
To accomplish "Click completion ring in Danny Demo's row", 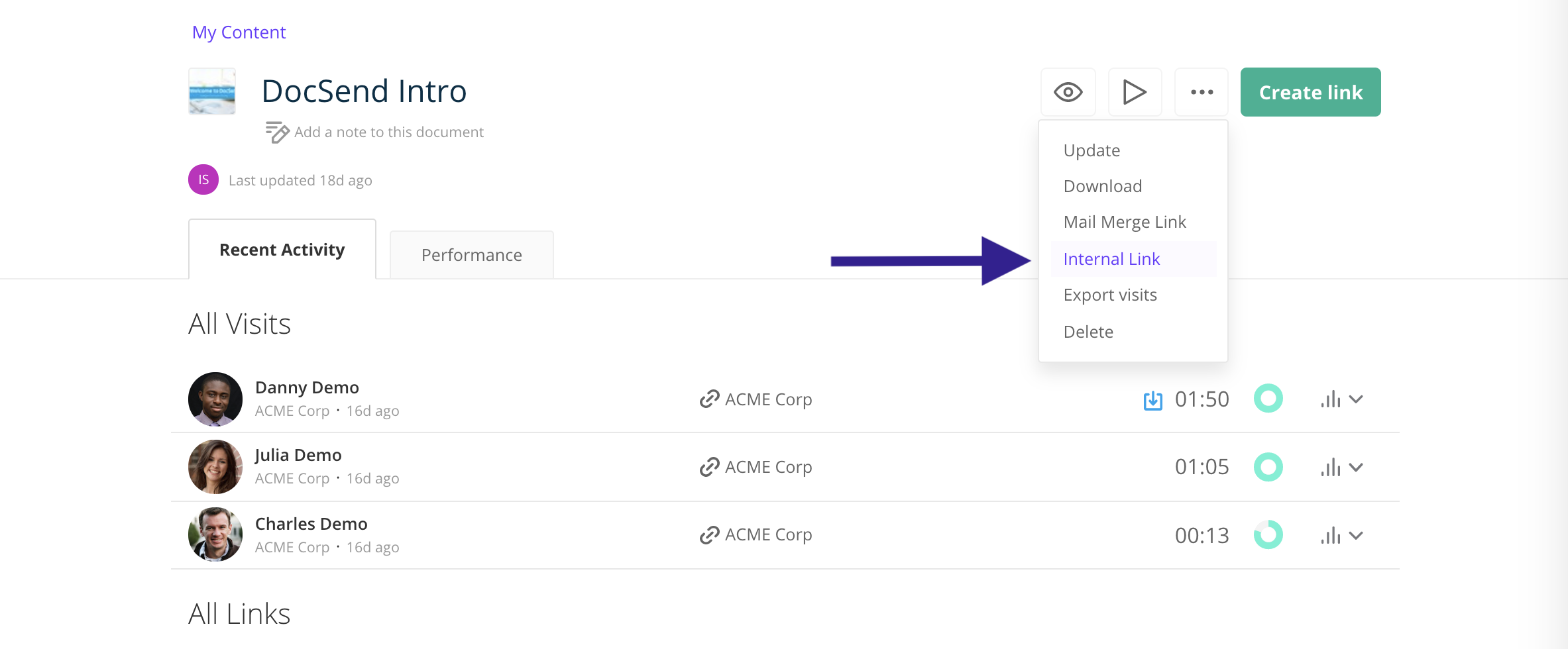I will [x=1268, y=399].
